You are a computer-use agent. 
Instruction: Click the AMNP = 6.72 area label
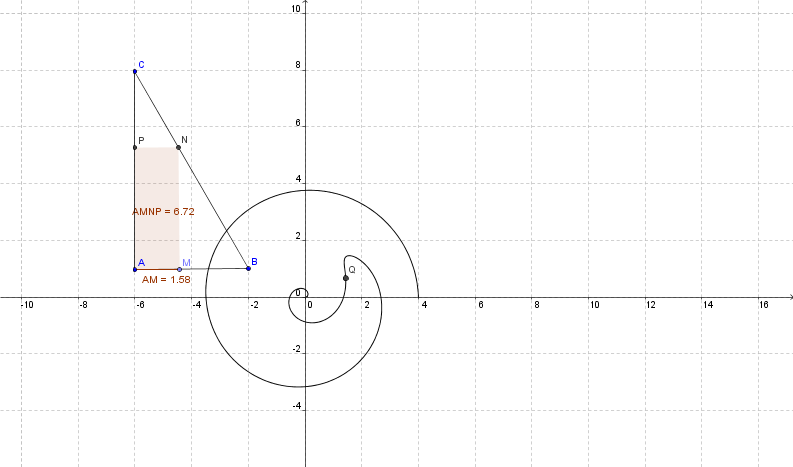(163, 211)
